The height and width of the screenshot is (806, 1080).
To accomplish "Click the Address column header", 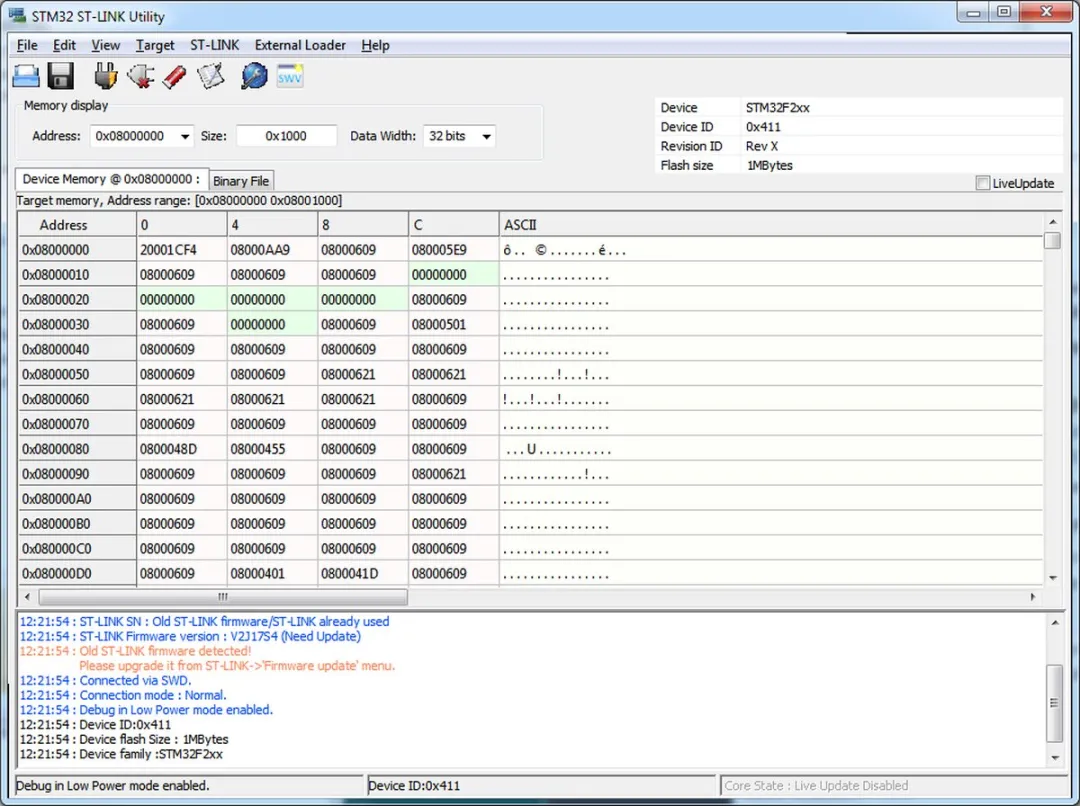I will click(x=77, y=225).
